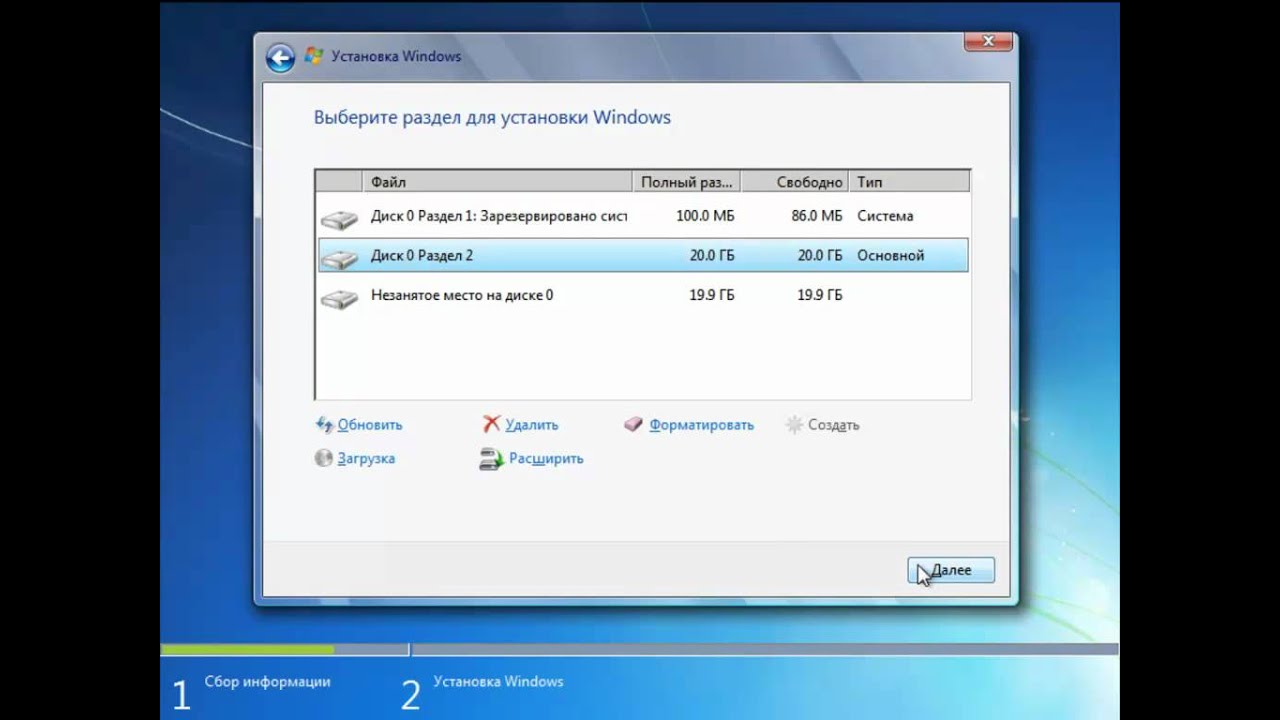
Task: Click drive icon for Диск 0 Раздел 2
Action: [x=340, y=259]
